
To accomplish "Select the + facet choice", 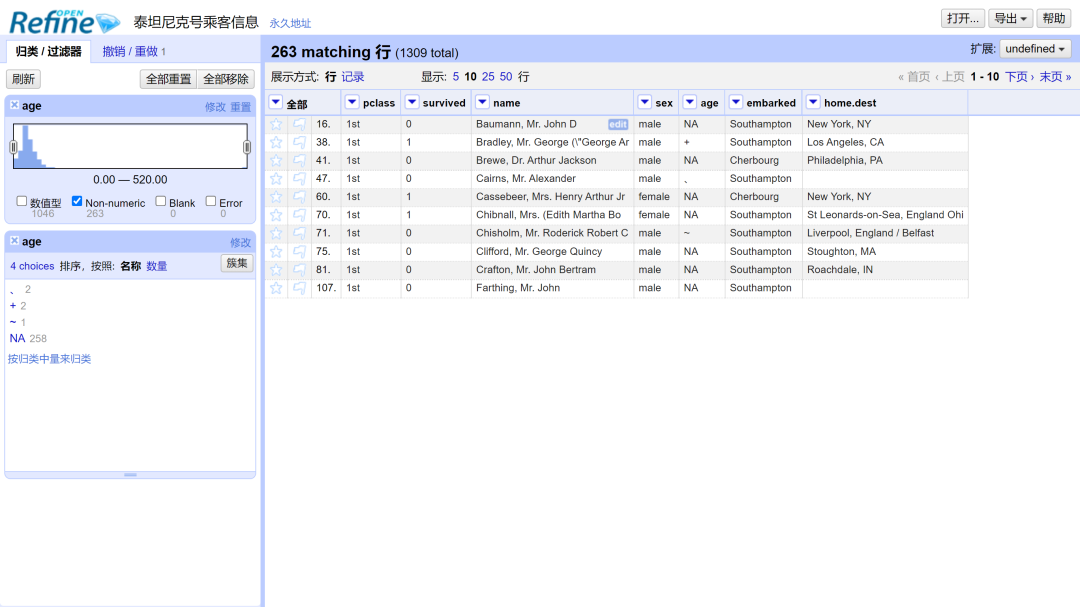I will tap(12, 306).
